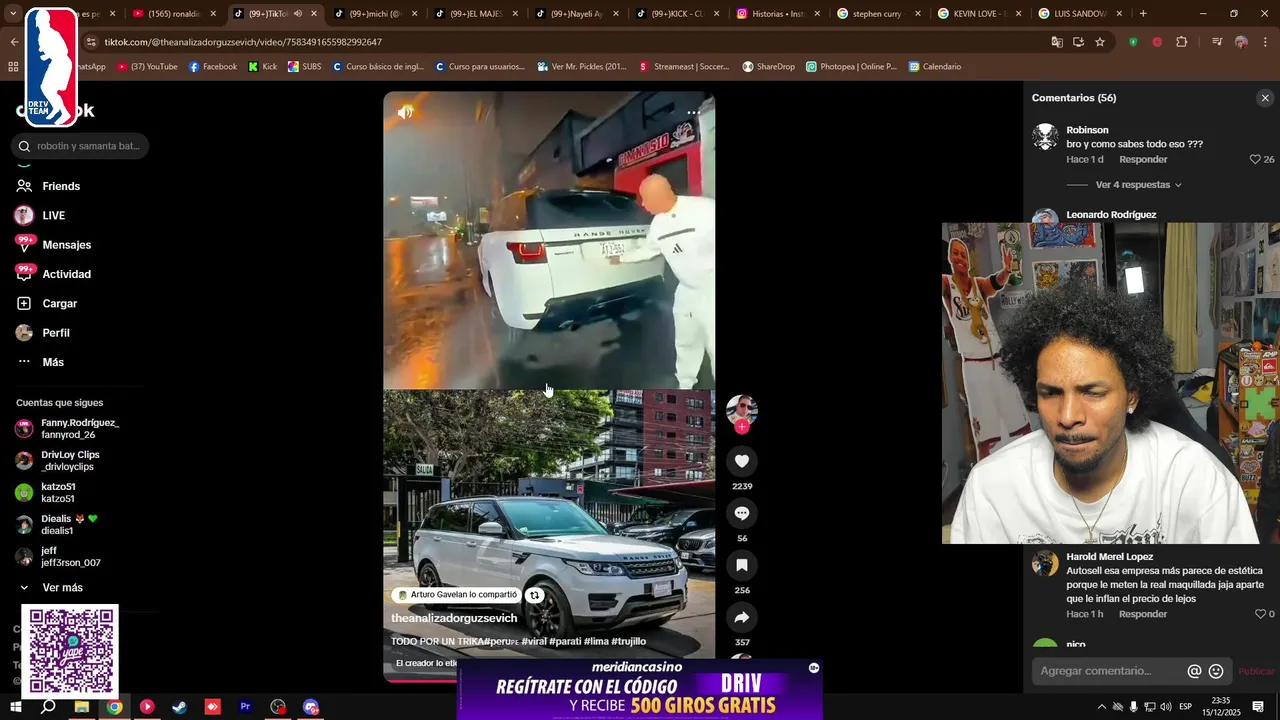Translate page using translate icon
The width and height of the screenshot is (1280, 720).
click(1057, 42)
